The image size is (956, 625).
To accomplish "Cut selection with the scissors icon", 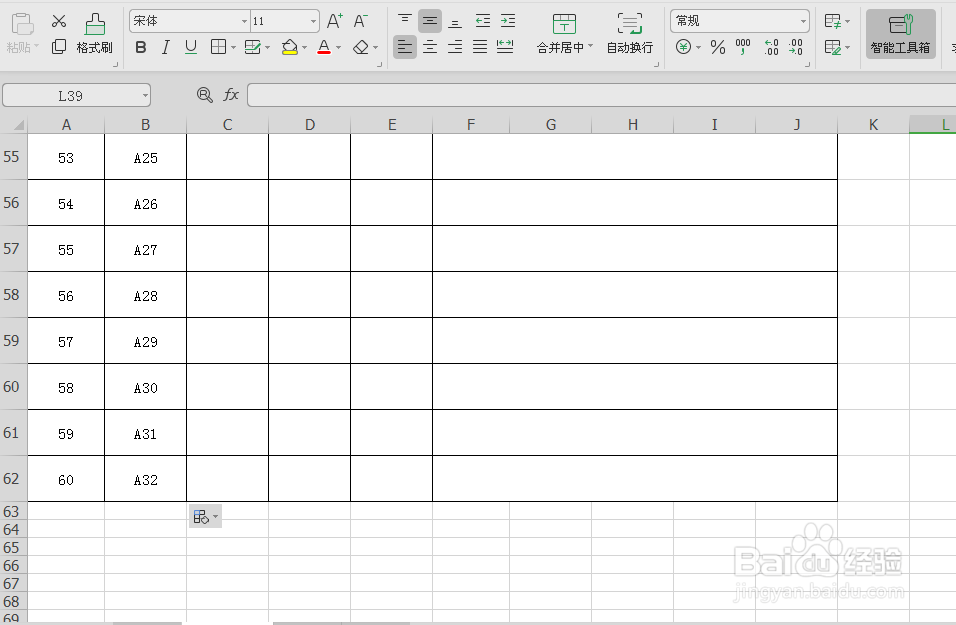I will coord(59,21).
